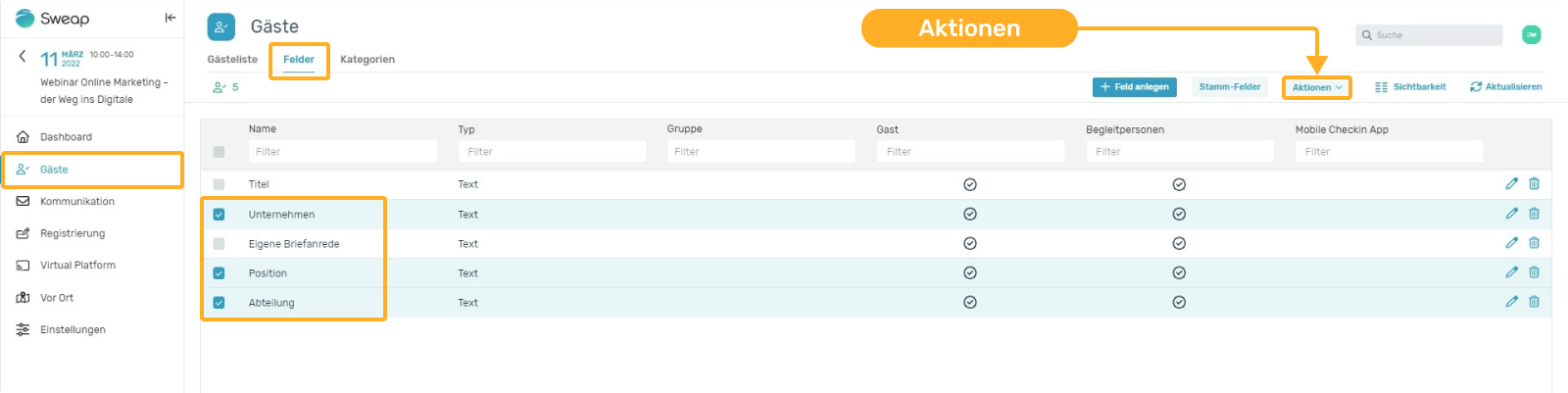This screenshot has height=393, width=1568.
Task: Click Gast checkmark in Eigene Briefanrede row
Action: 970,244
